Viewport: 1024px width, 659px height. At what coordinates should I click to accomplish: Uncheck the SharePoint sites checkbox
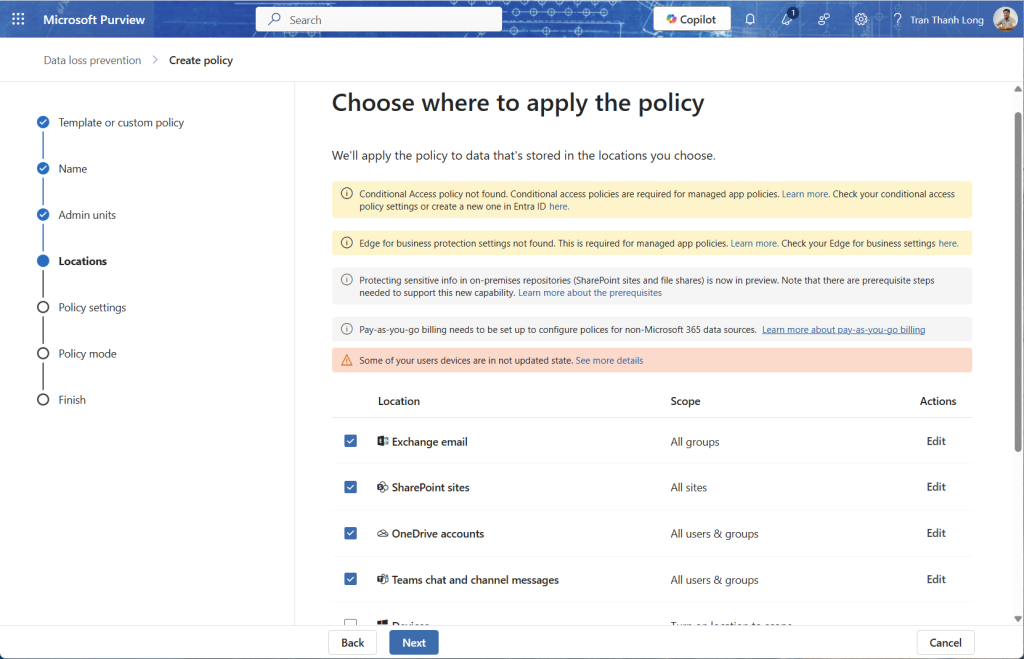[x=350, y=487]
